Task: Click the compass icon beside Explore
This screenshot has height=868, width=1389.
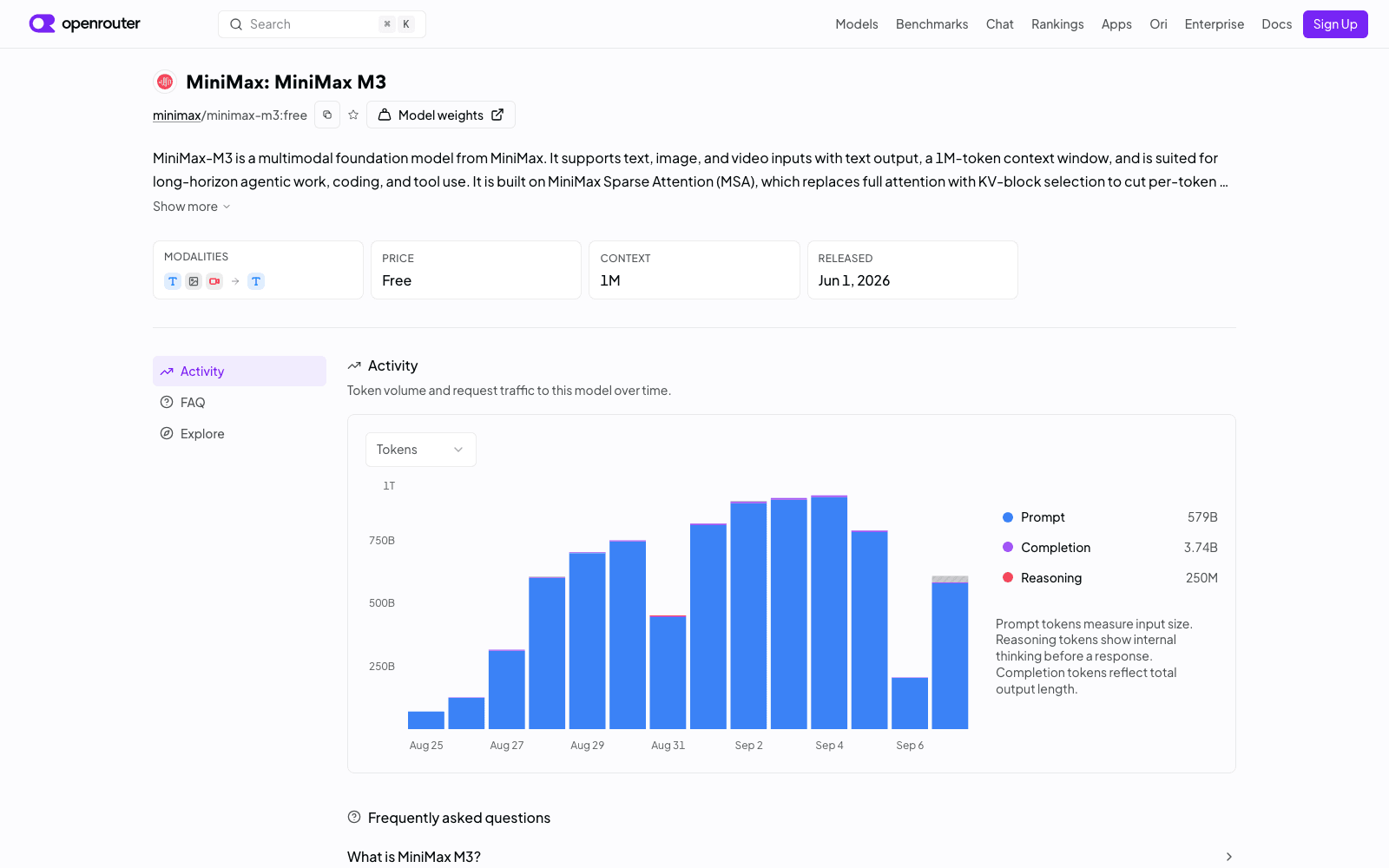Action: [x=167, y=433]
